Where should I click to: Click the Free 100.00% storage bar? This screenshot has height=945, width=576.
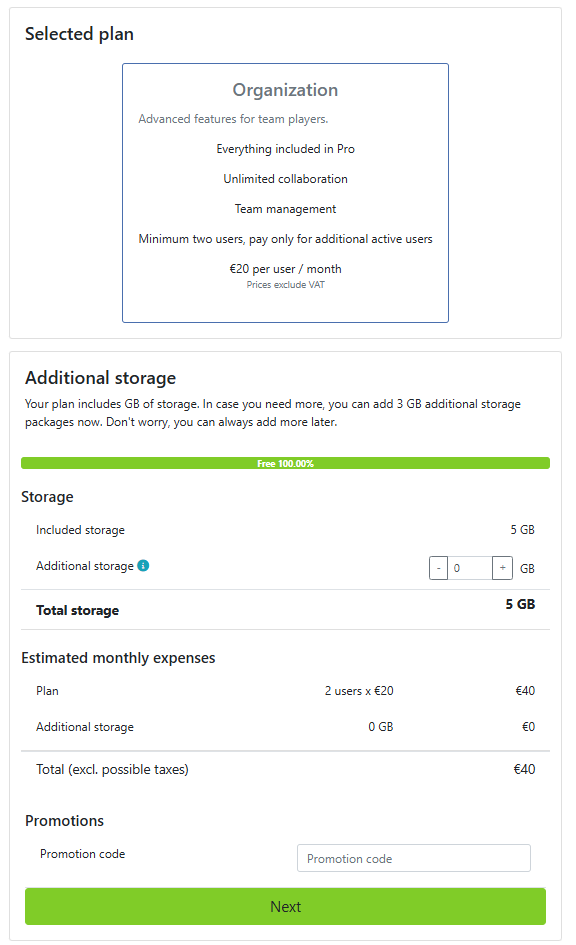[285, 463]
